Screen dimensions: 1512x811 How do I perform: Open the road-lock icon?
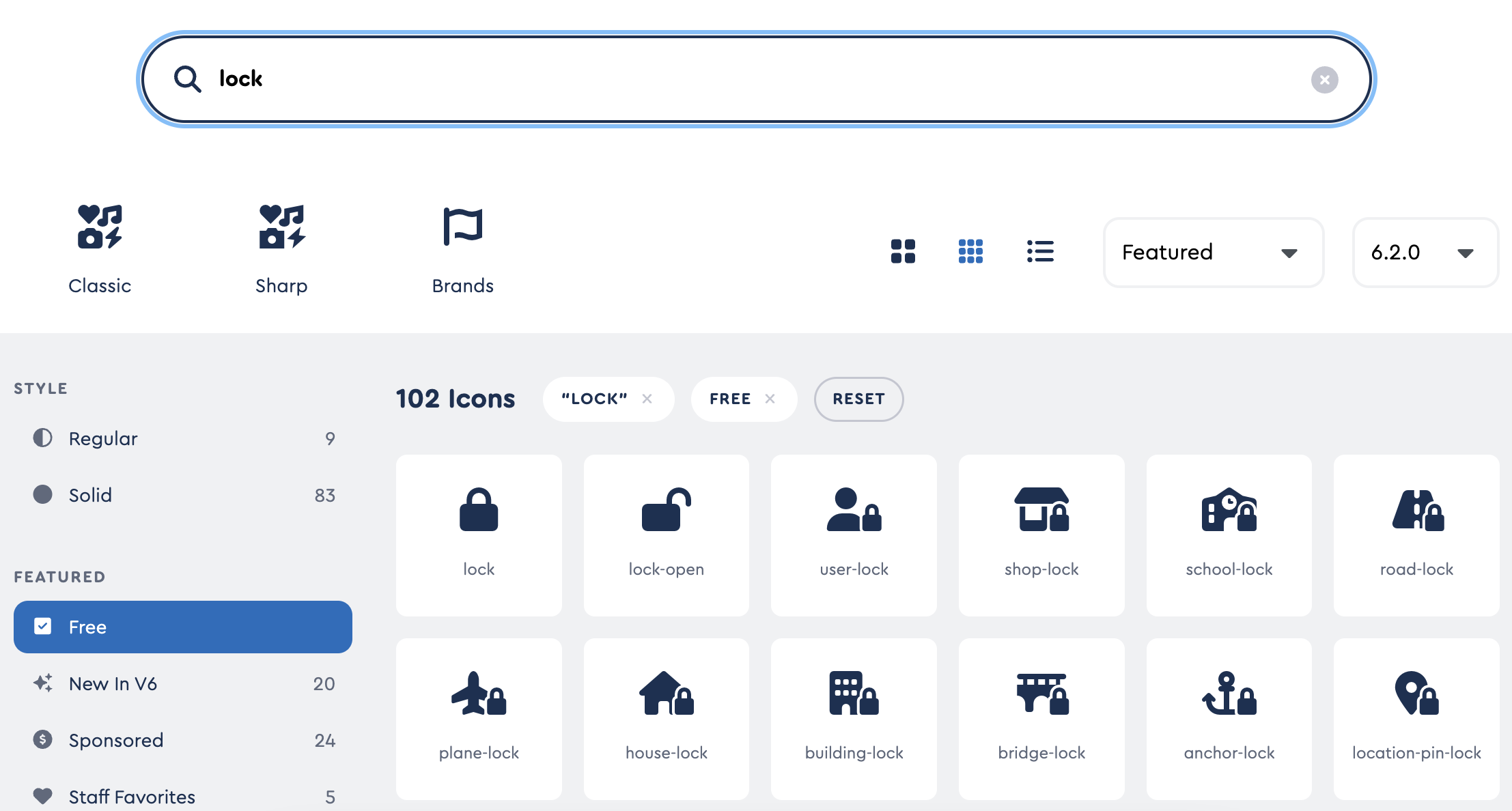(1416, 535)
